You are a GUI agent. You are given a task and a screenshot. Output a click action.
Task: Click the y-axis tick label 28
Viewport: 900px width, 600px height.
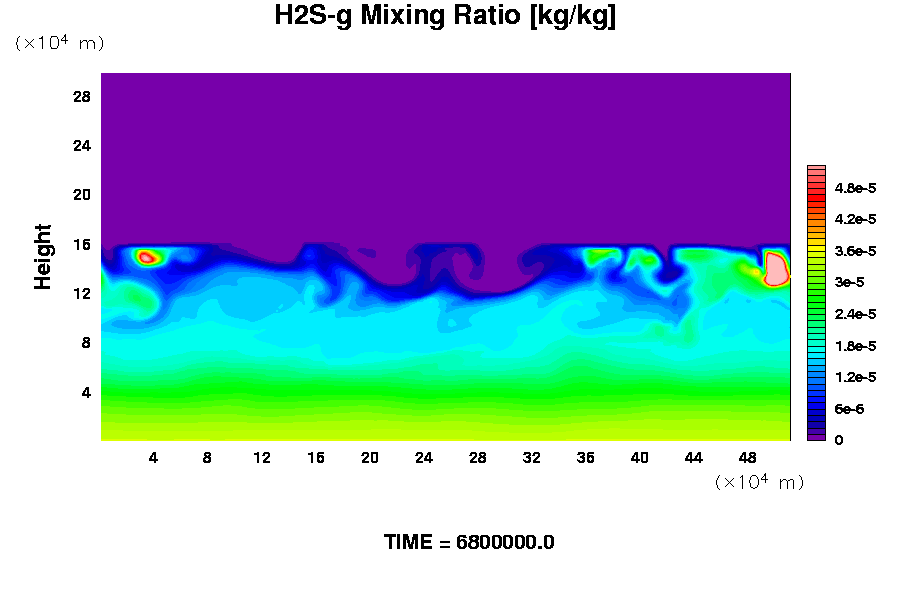(82, 97)
